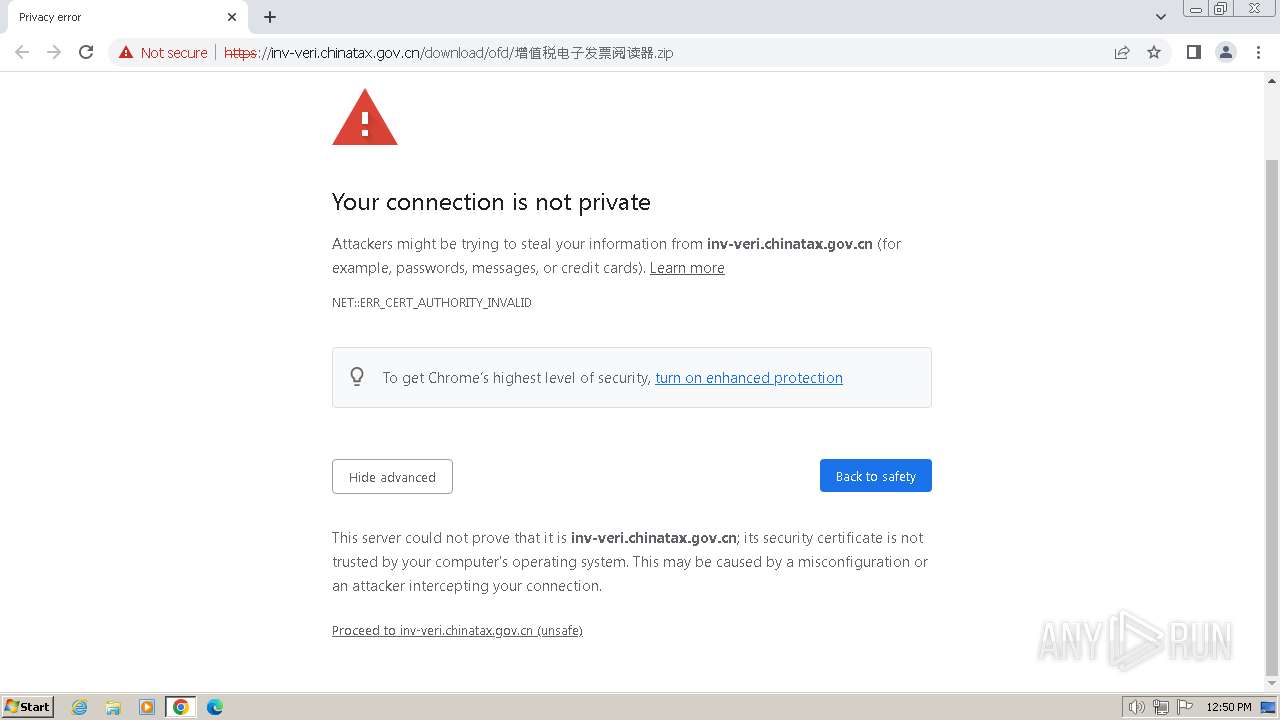
Task: Open File Explorer from the taskbar
Action: coord(113,707)
